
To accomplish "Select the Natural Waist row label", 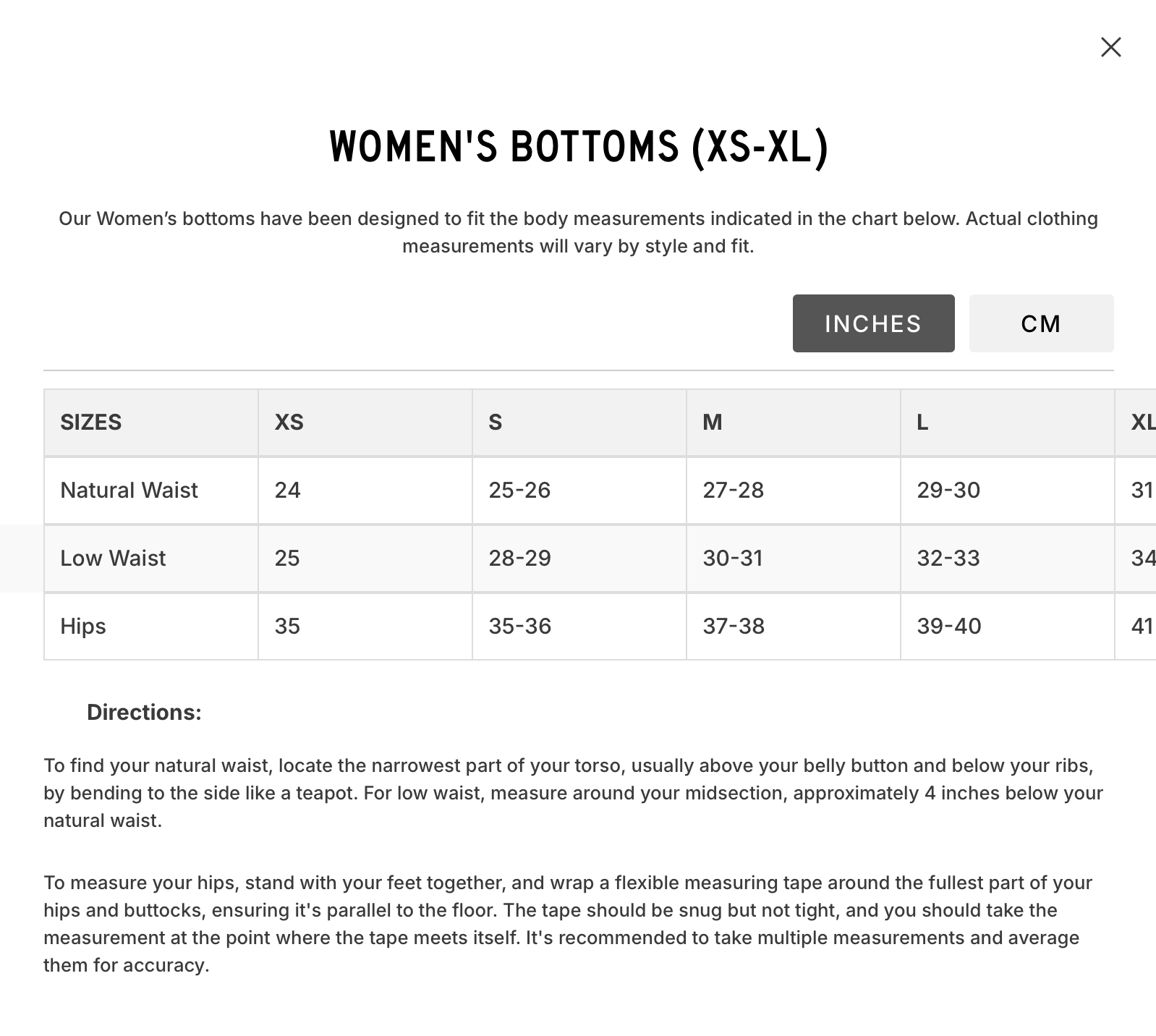I will pos(129,490).
